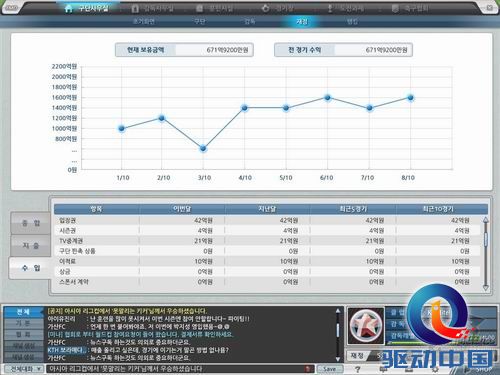500x375 pixels.
Task: Click the 전 경기 수익 value field
Action: click(x=373, y=50)
